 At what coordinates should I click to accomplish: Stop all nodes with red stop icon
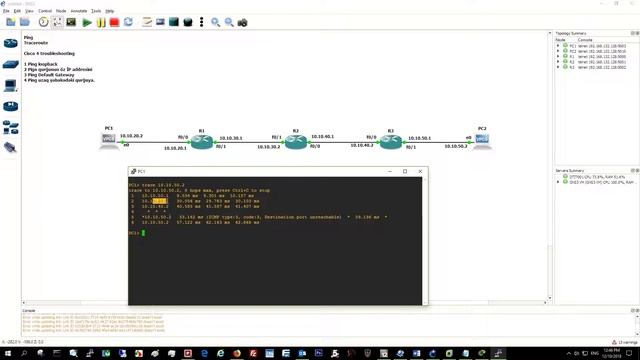tap(114, 22)
